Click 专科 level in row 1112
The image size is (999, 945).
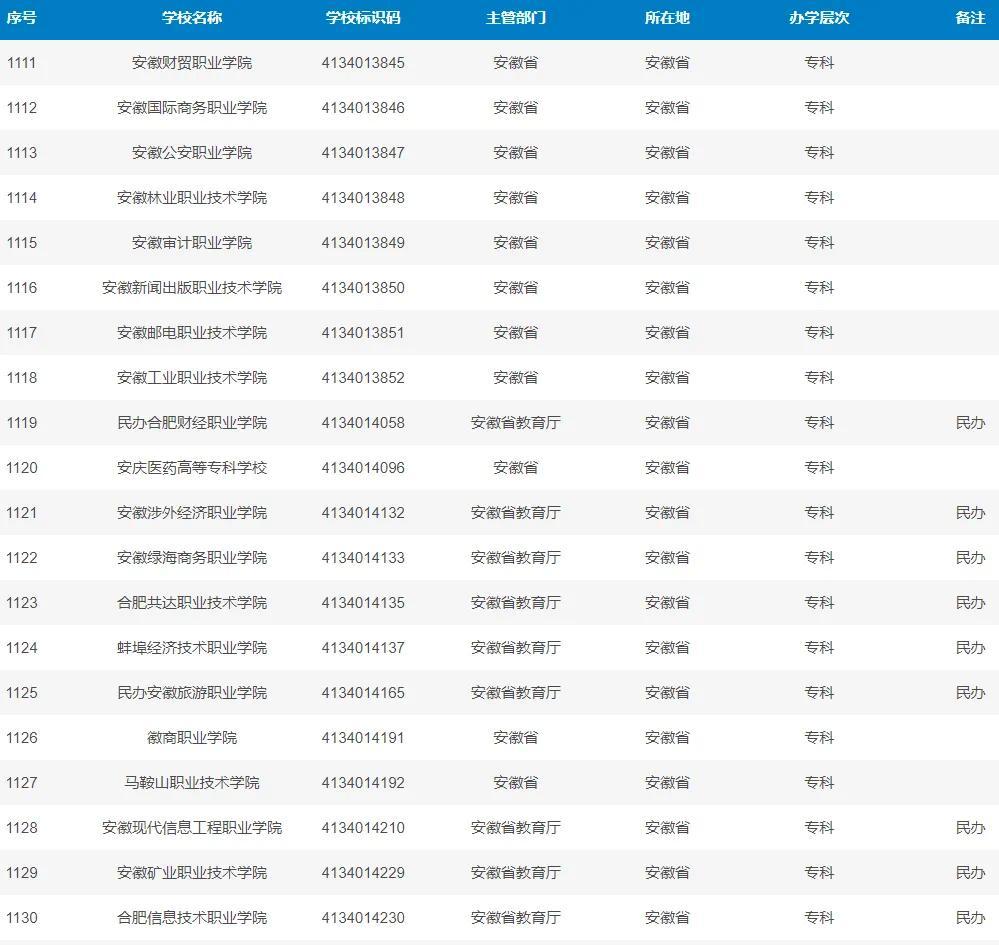coord(819,108)
